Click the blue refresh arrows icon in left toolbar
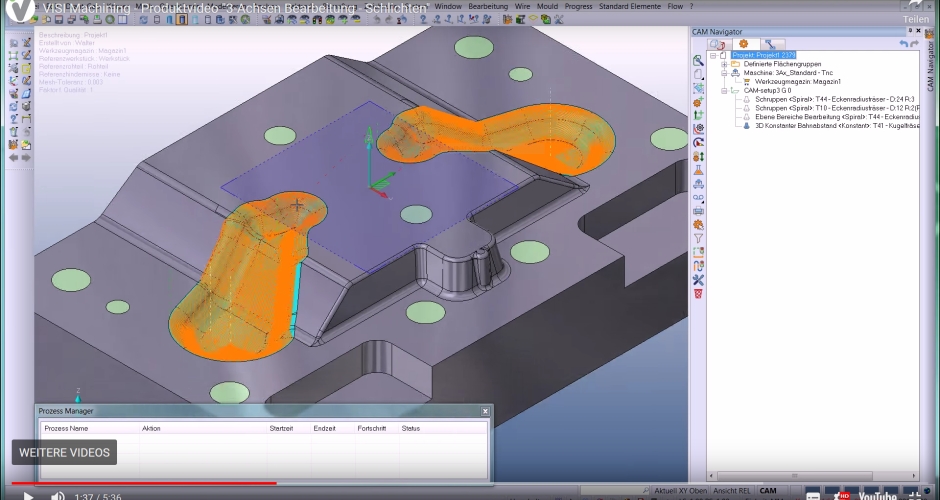The image size is (940, 500). (x=13, y=107)
